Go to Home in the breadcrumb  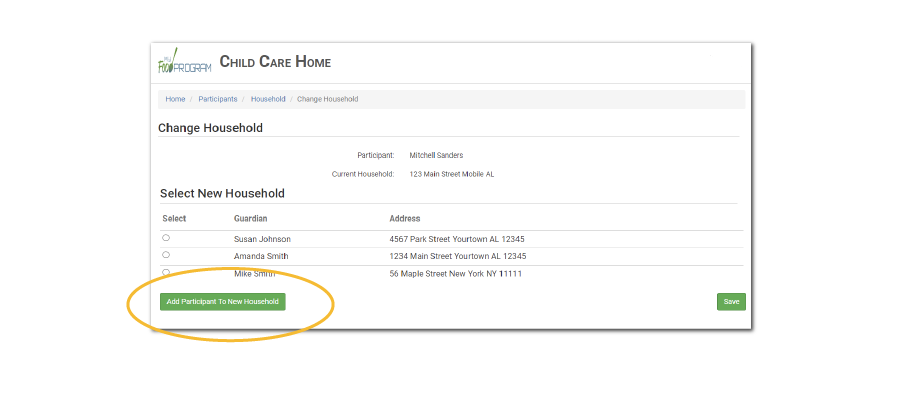click(x=175, y=99)
